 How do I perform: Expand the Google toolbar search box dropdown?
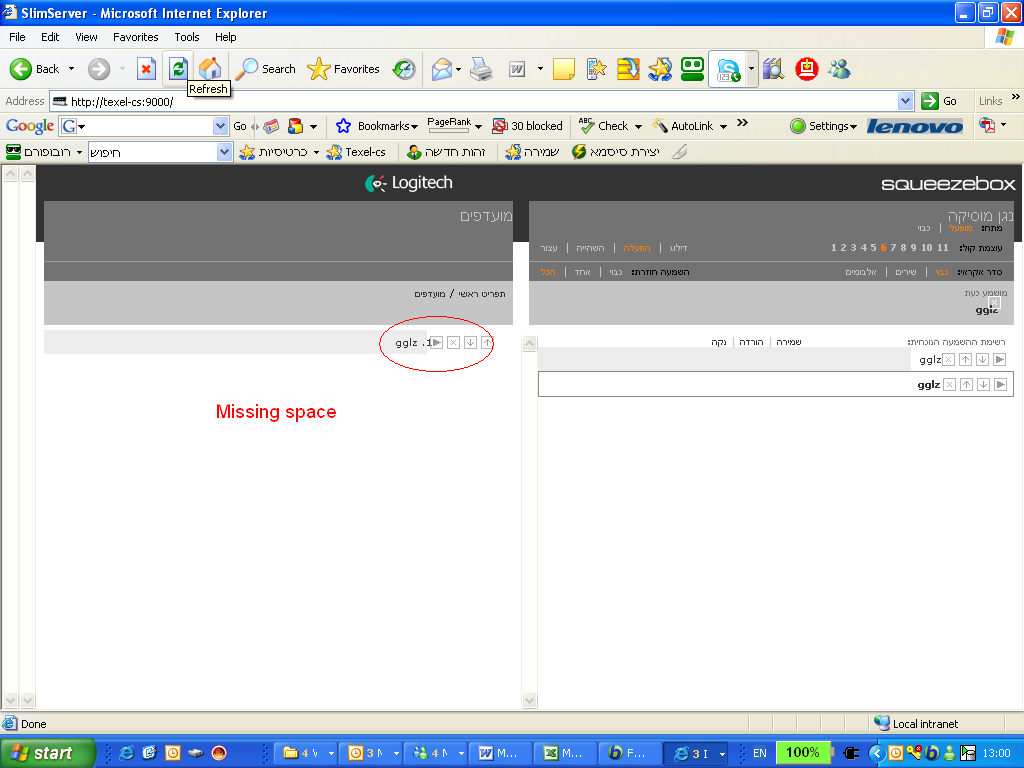(x=221, y=126)
